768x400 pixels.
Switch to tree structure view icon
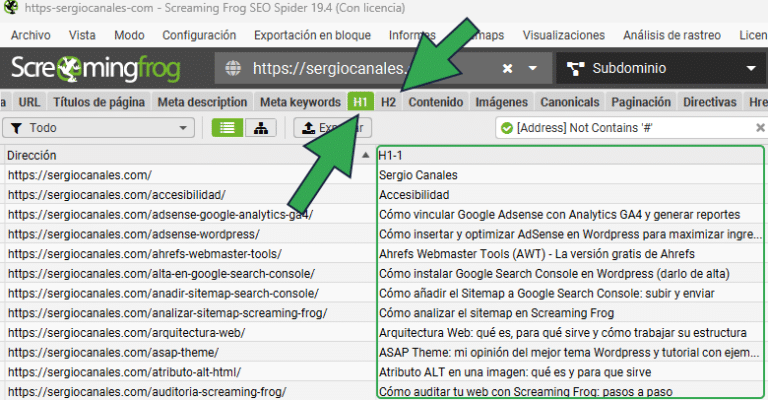tap(260, 128)
